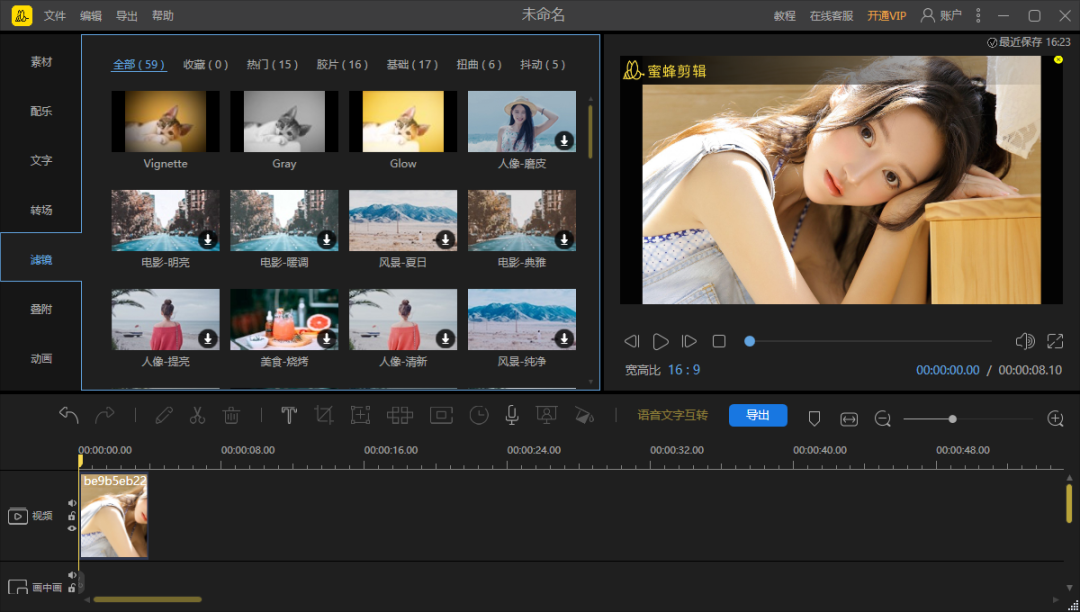Click the trash delete icon

231,415
